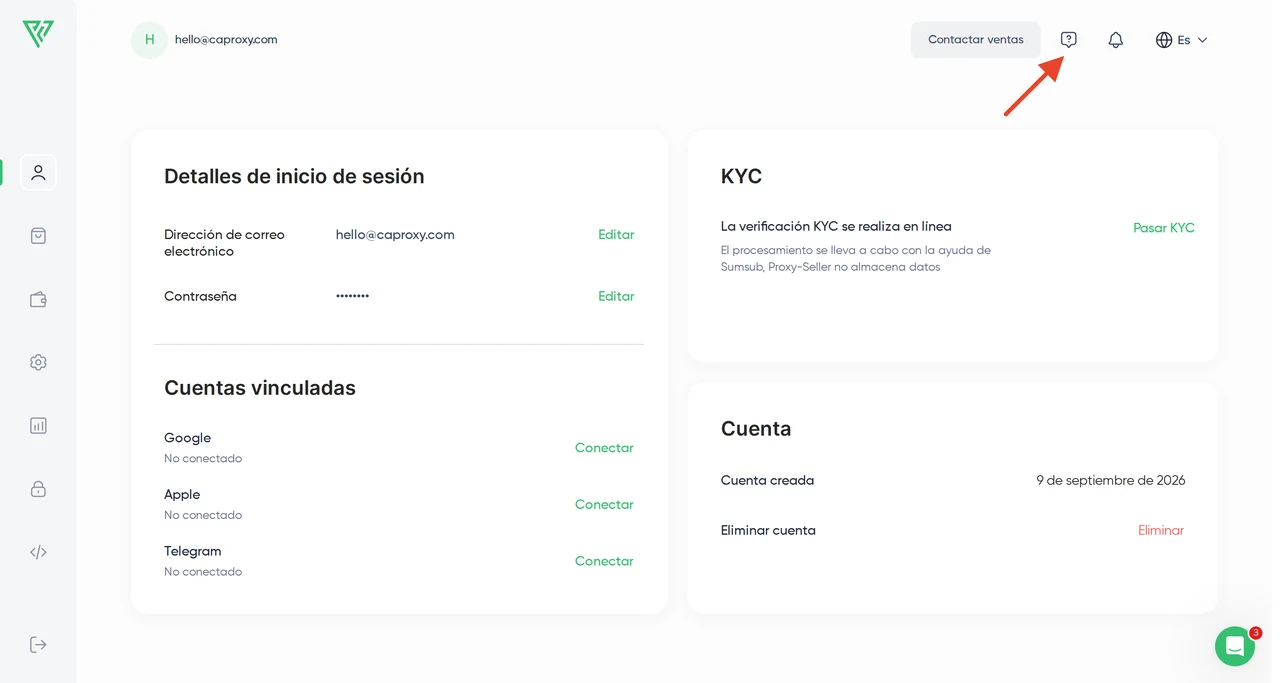Connect the Telegram account
Viewport: 1280px width, 683px height.
point(604,561)
